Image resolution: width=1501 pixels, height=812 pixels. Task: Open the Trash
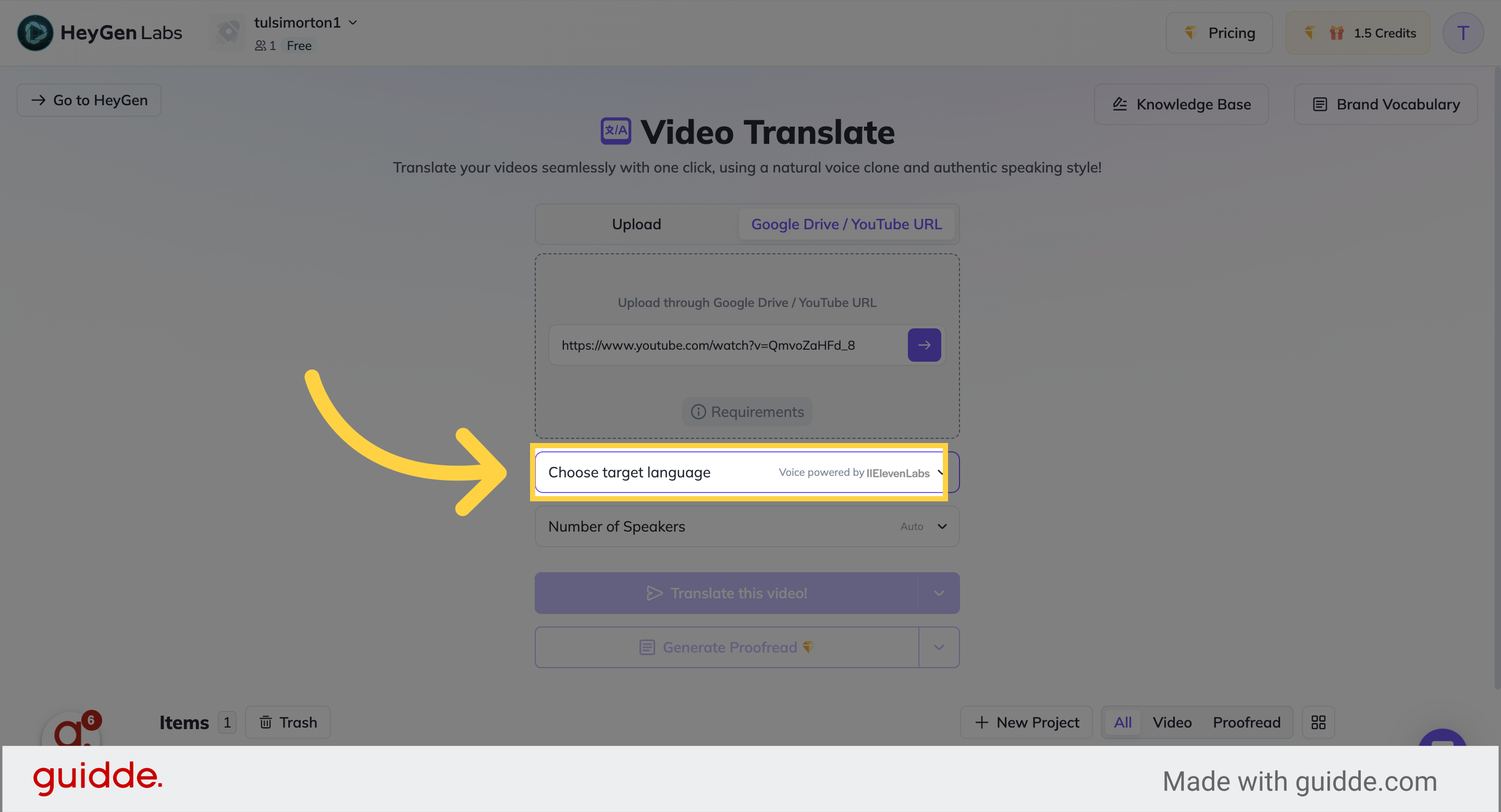(x=287, y=722)
